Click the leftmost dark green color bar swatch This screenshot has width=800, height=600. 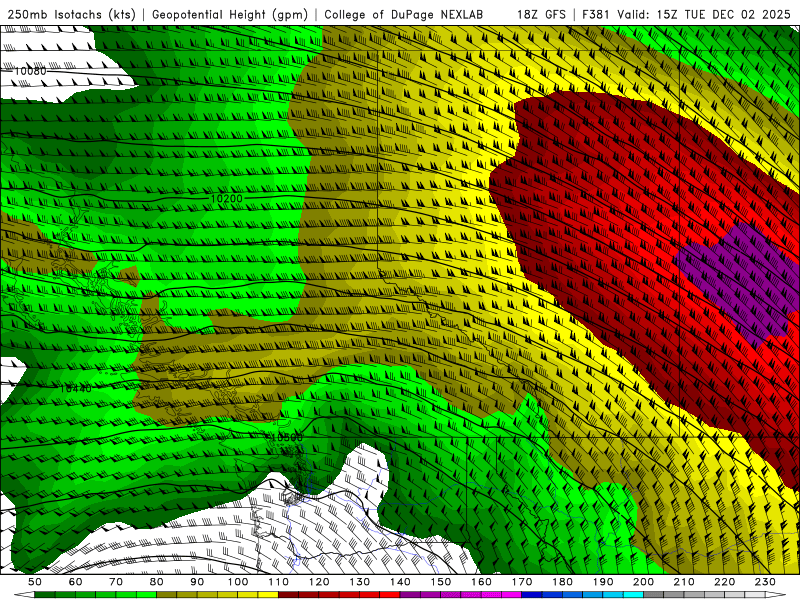[x=44, y=595]
